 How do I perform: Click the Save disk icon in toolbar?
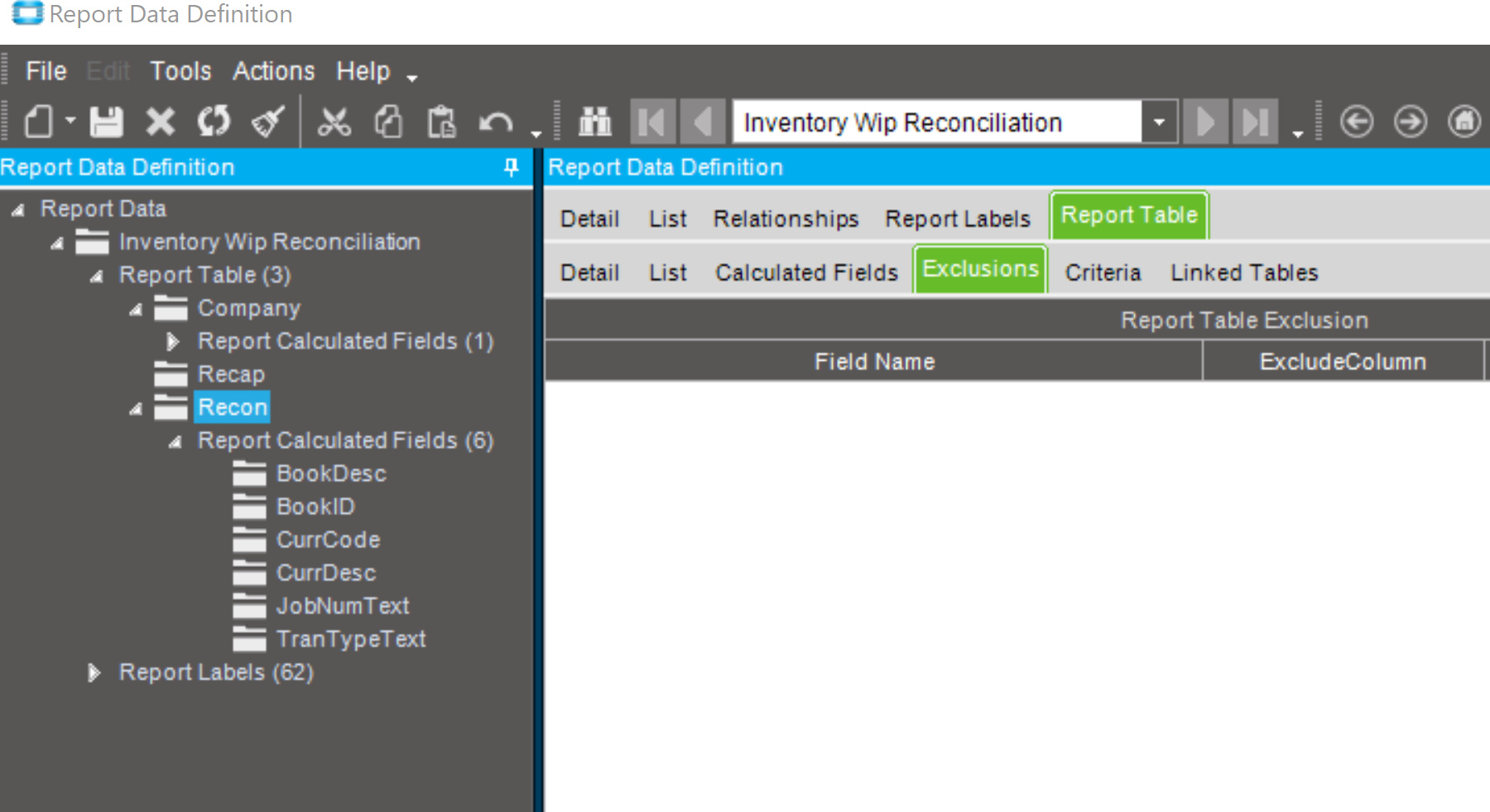click(106, 123)
